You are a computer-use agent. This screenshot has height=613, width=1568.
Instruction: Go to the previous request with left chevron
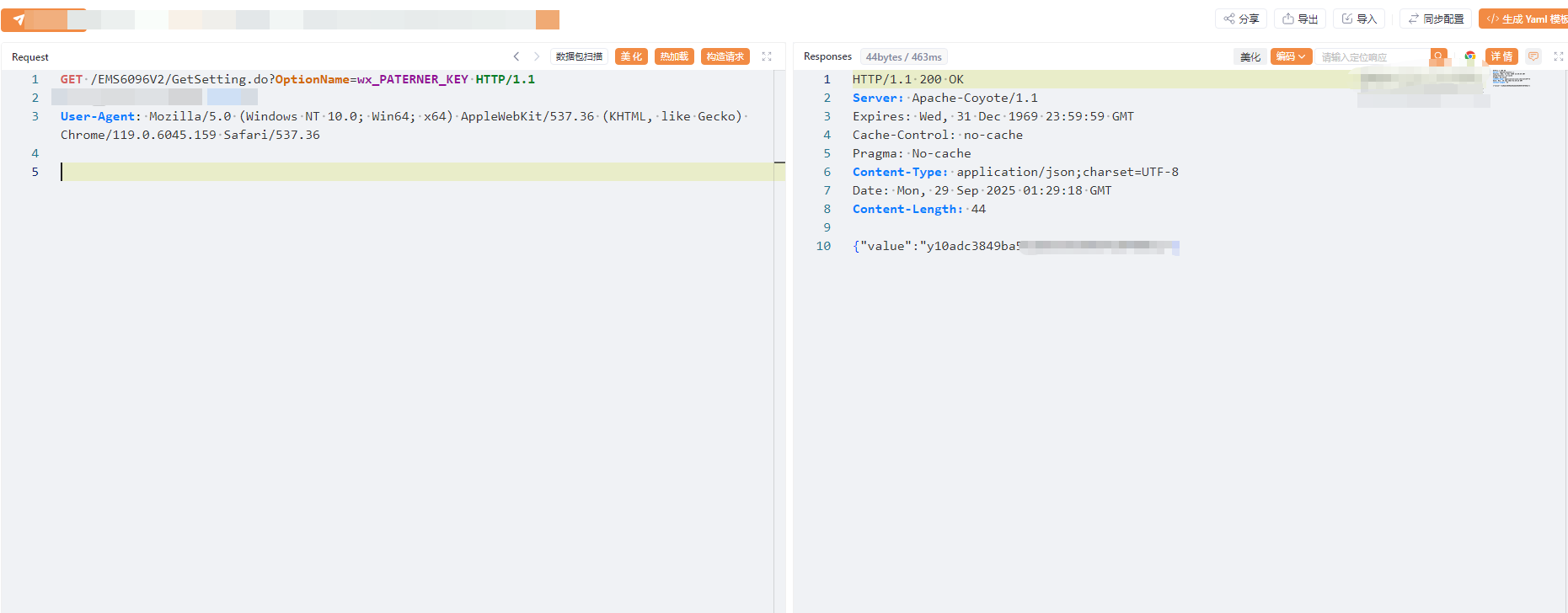point(516,56)
